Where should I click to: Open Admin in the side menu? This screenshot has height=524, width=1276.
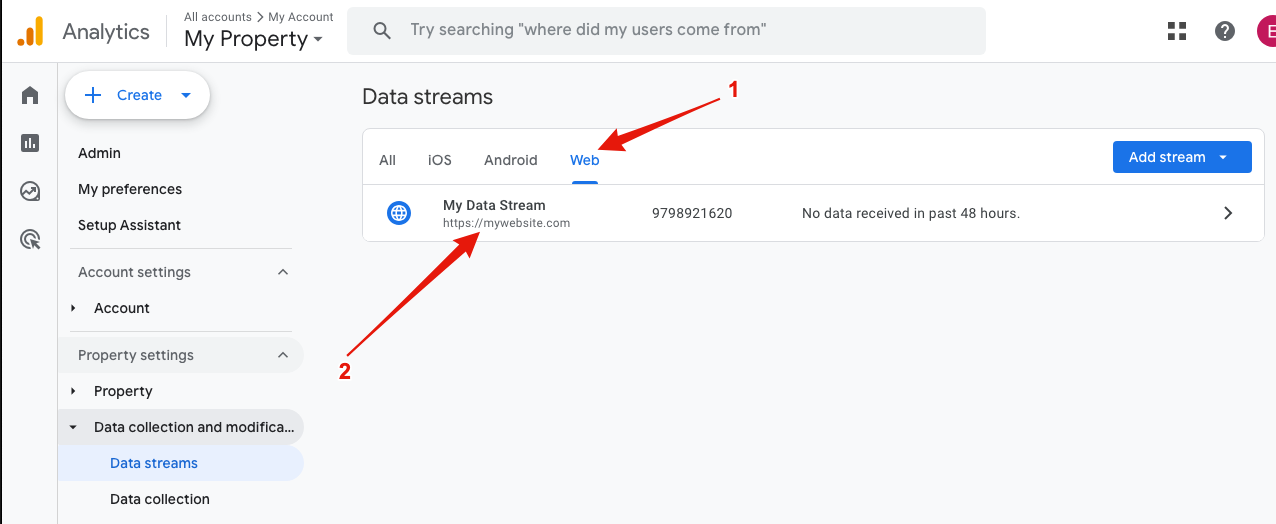100,153
